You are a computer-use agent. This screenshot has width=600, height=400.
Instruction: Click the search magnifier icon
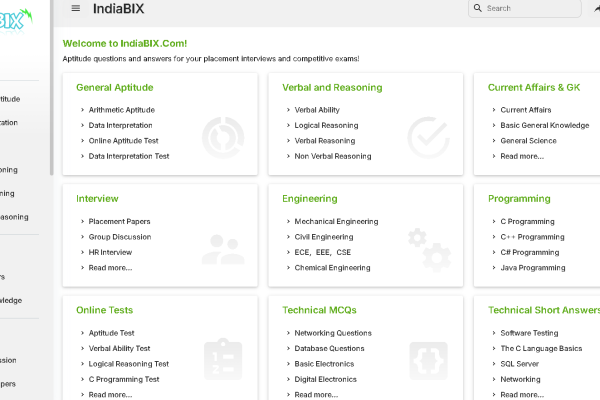pos(478,8)
